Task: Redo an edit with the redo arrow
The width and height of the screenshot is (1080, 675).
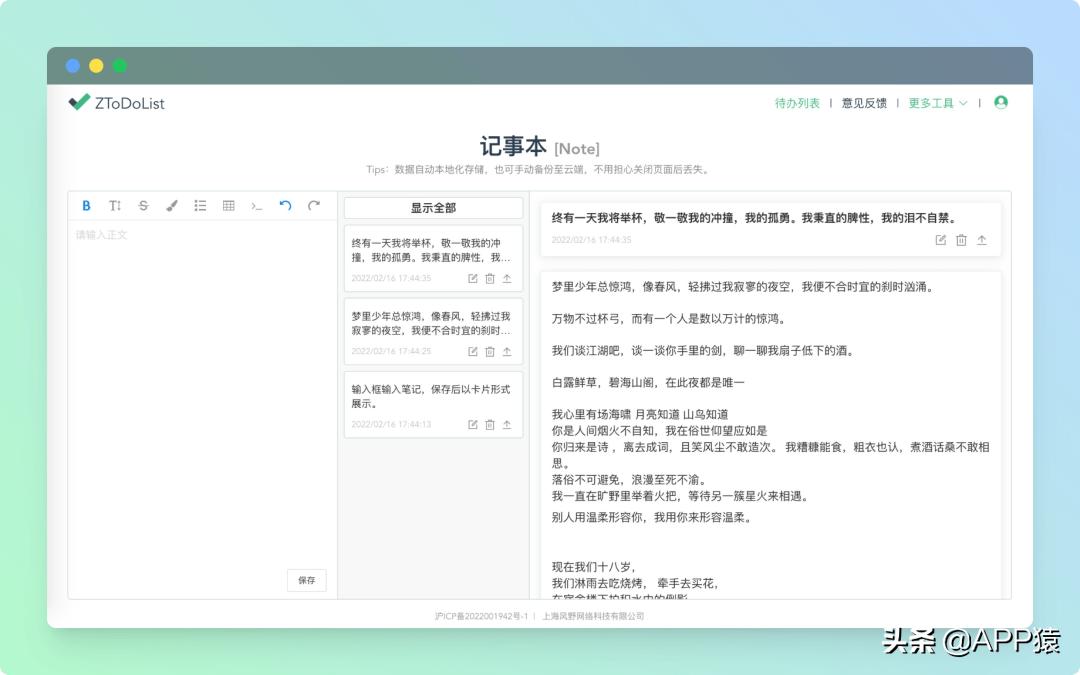Action: pos(312,206)
